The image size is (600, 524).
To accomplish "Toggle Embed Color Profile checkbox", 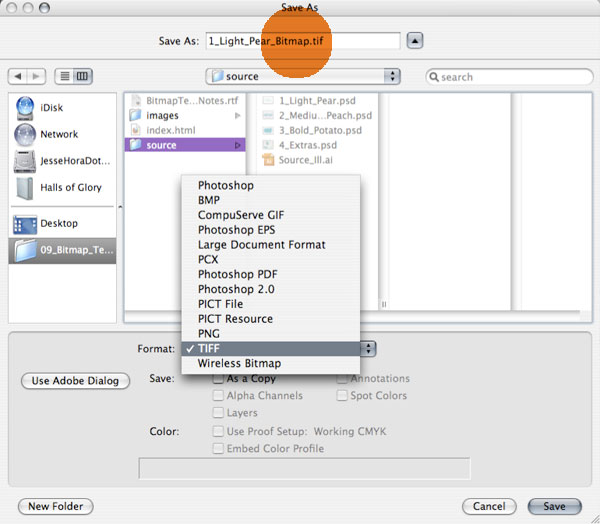I will (x=218, y=448).
